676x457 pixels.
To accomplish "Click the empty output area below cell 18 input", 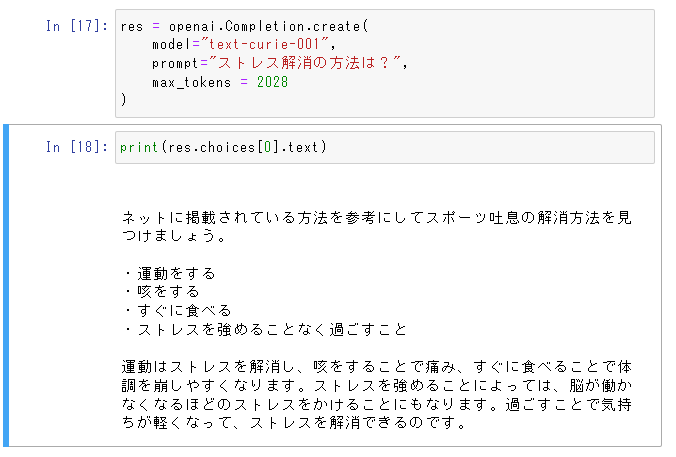I will 385,186.
